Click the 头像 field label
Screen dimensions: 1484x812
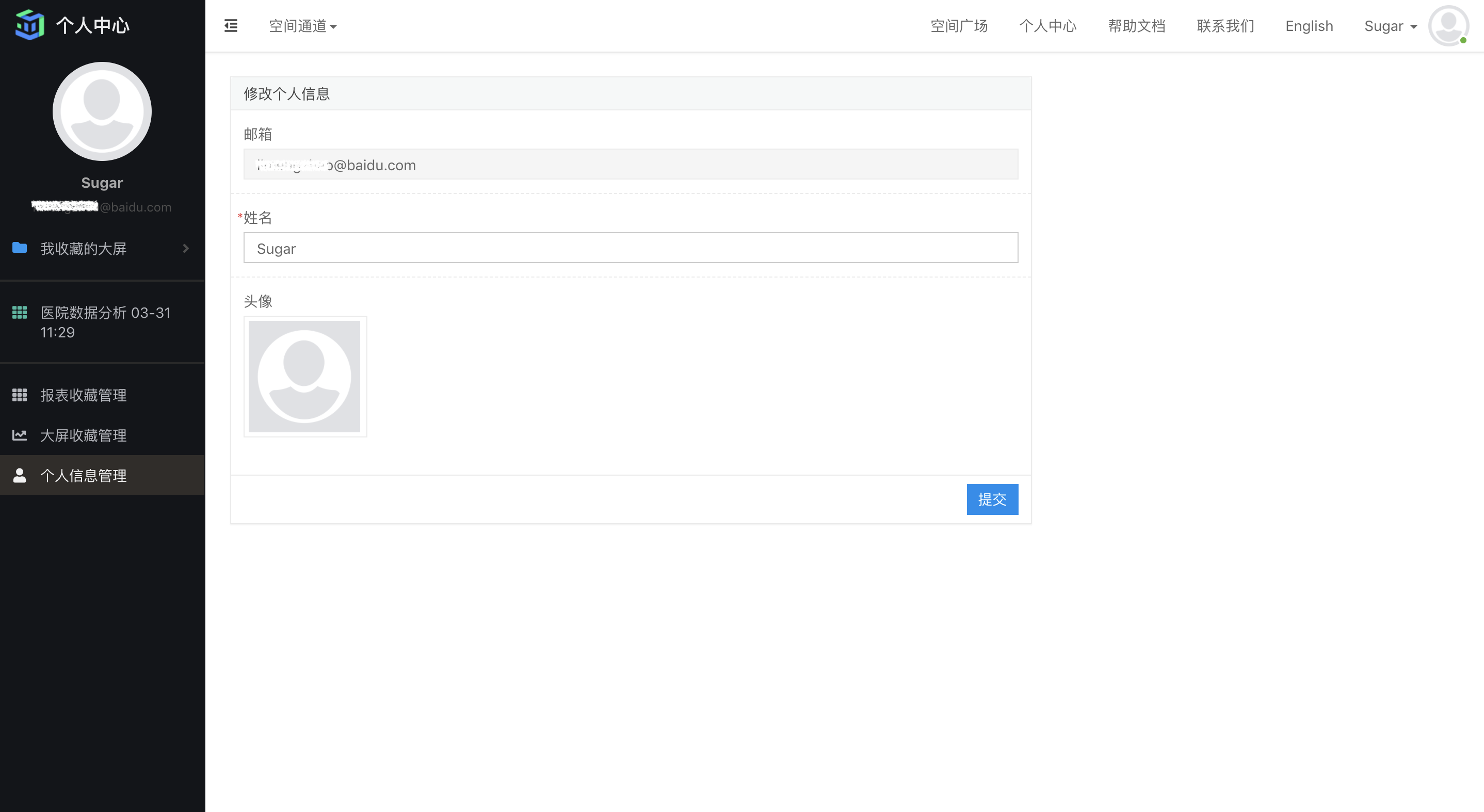[257, 301]
